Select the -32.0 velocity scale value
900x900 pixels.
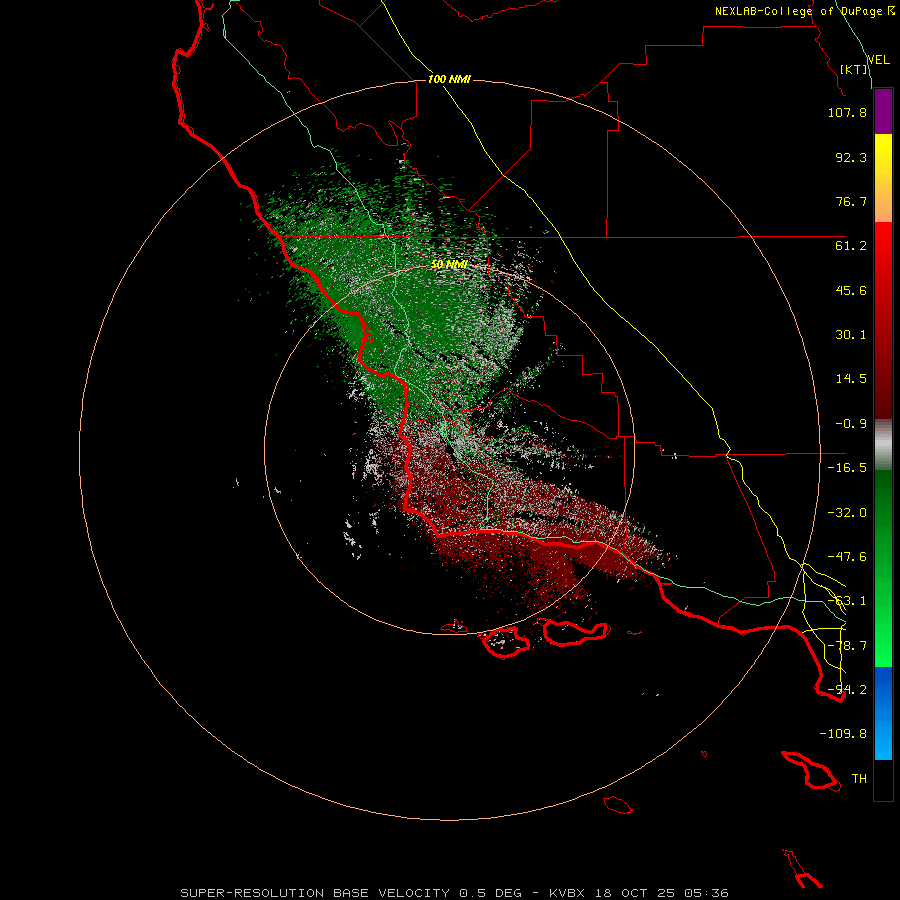click(847, 513)
